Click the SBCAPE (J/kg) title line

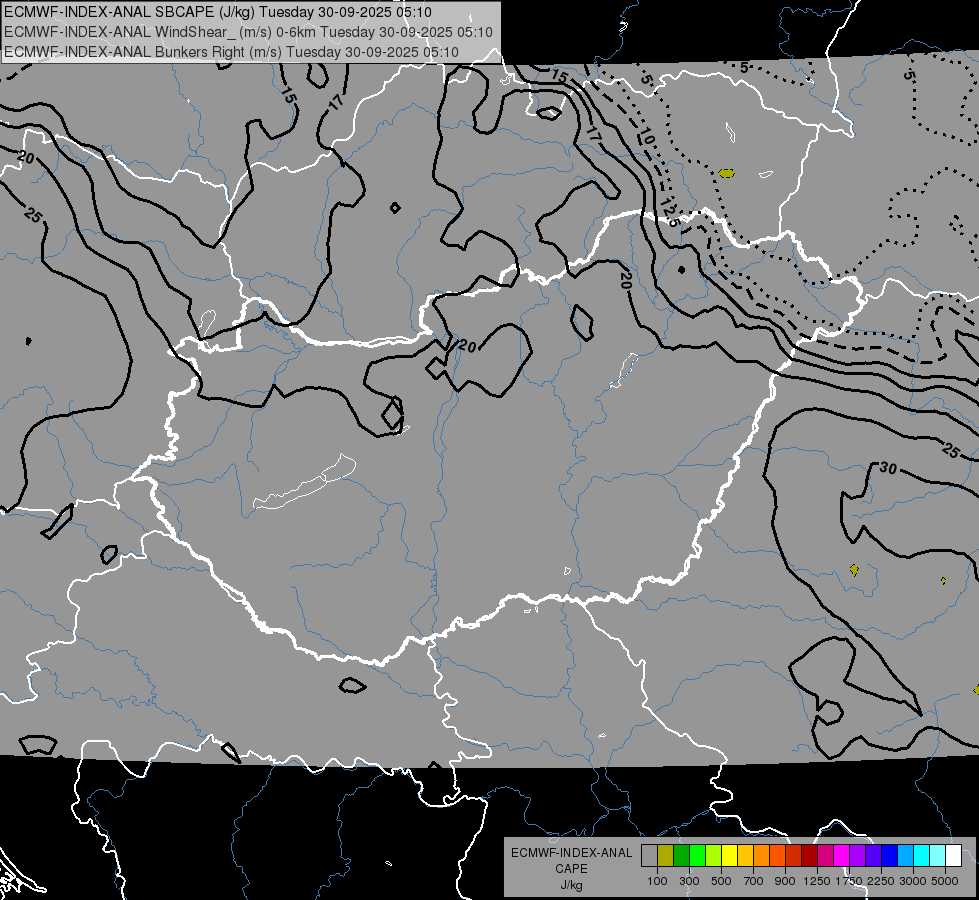click(217, 12)
